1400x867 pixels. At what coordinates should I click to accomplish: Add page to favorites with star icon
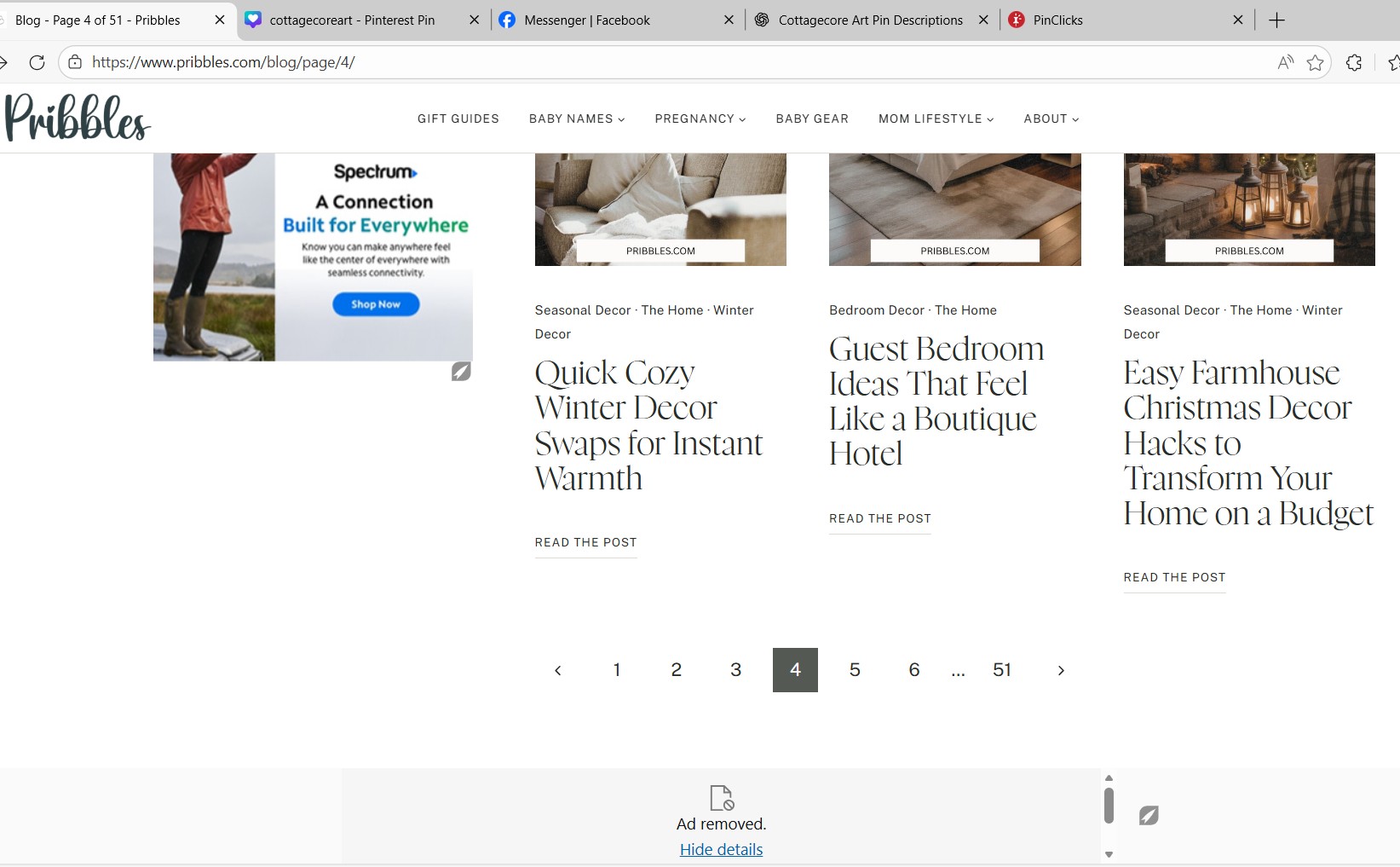click(1315, 62)
